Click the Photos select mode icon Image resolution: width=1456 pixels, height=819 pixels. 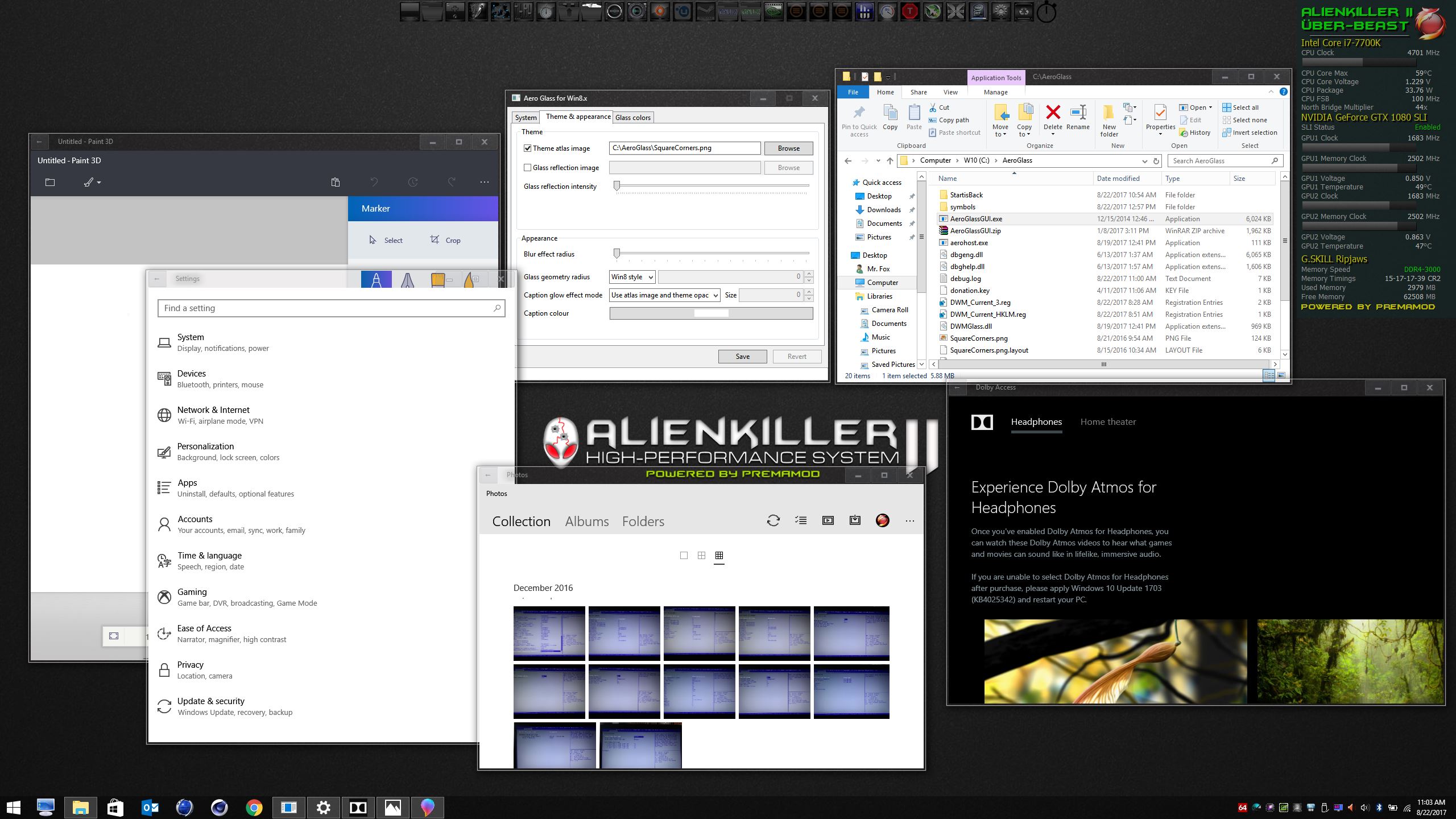801,520
